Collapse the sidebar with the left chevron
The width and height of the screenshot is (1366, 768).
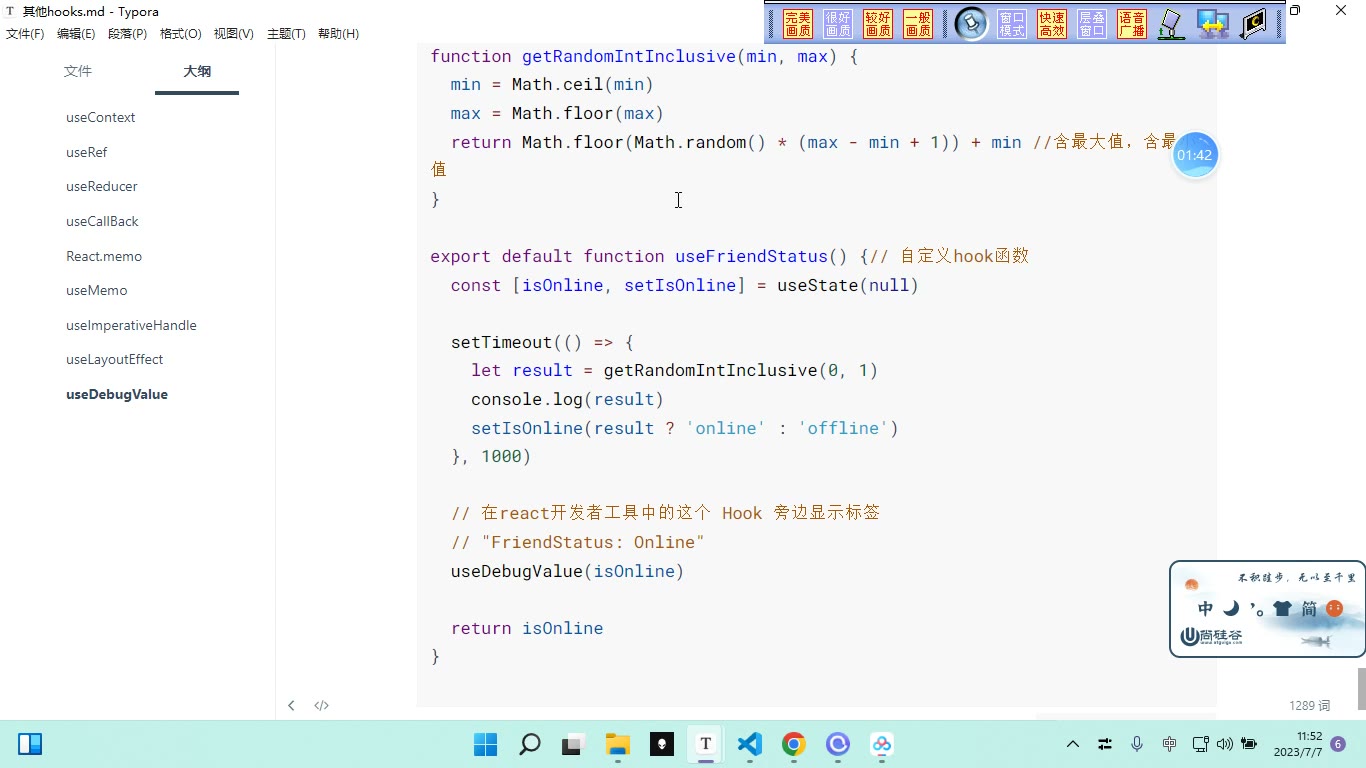click(x=291, y=705)
